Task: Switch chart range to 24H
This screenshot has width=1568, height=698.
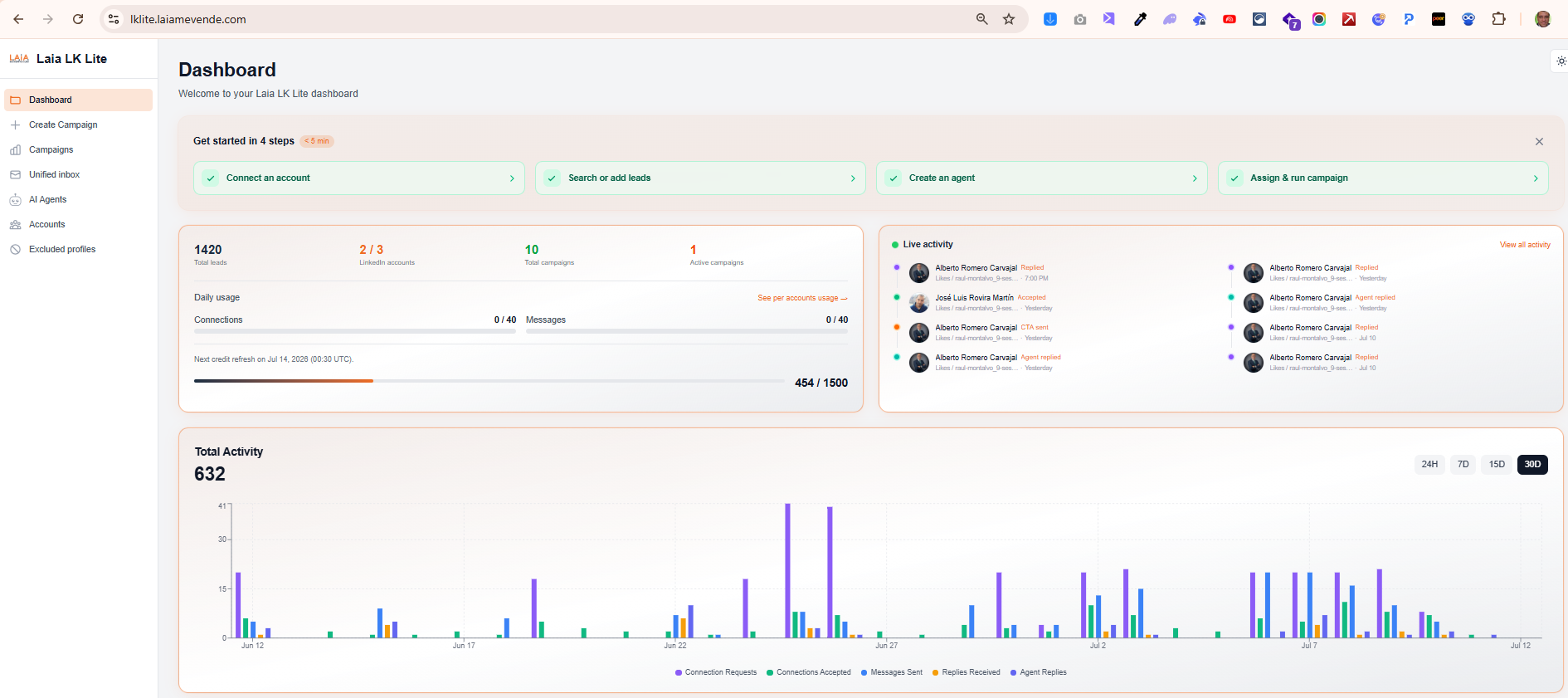Action: [x=1429, y=465]
